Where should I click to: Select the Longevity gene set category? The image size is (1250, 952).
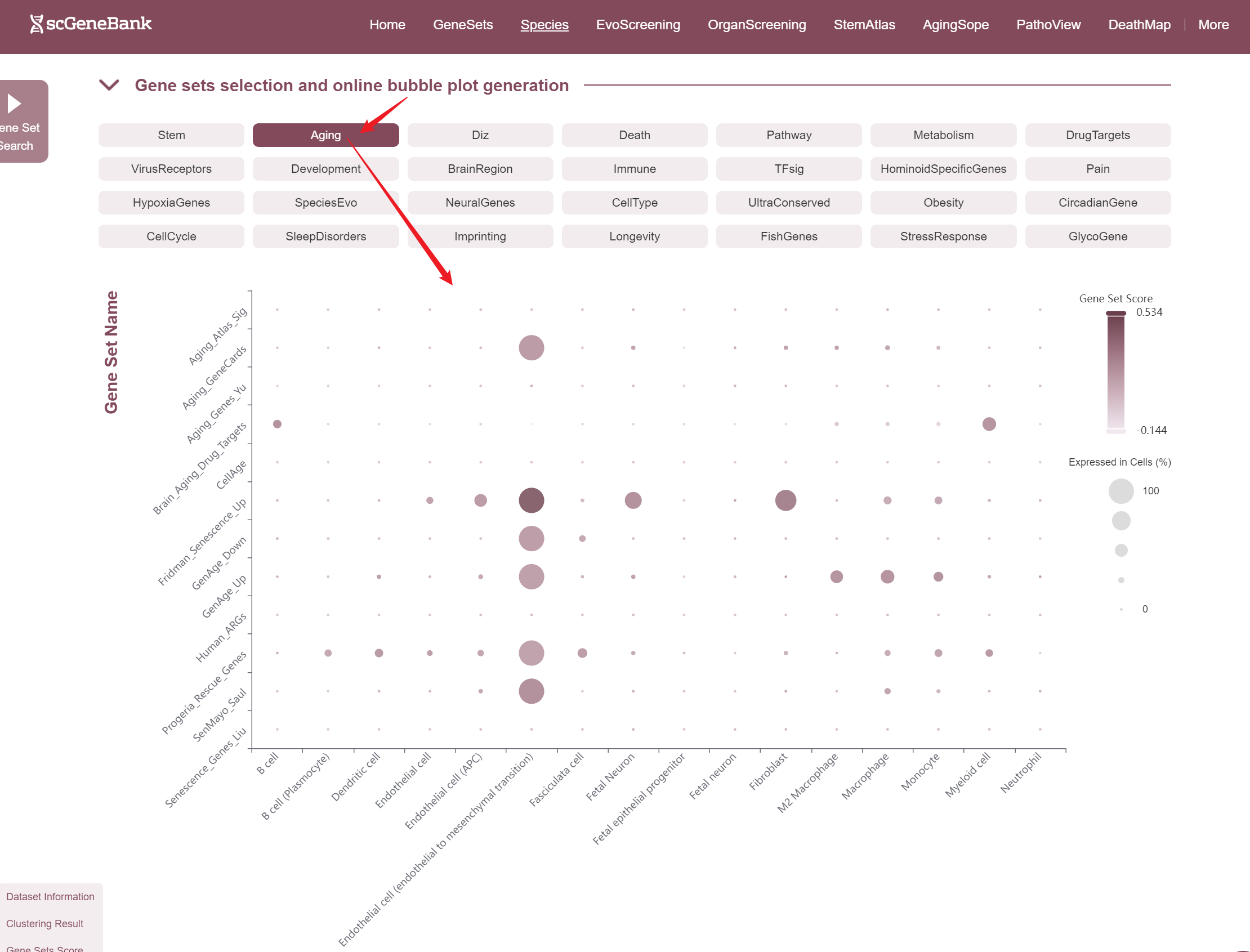[x=634, y=236]
